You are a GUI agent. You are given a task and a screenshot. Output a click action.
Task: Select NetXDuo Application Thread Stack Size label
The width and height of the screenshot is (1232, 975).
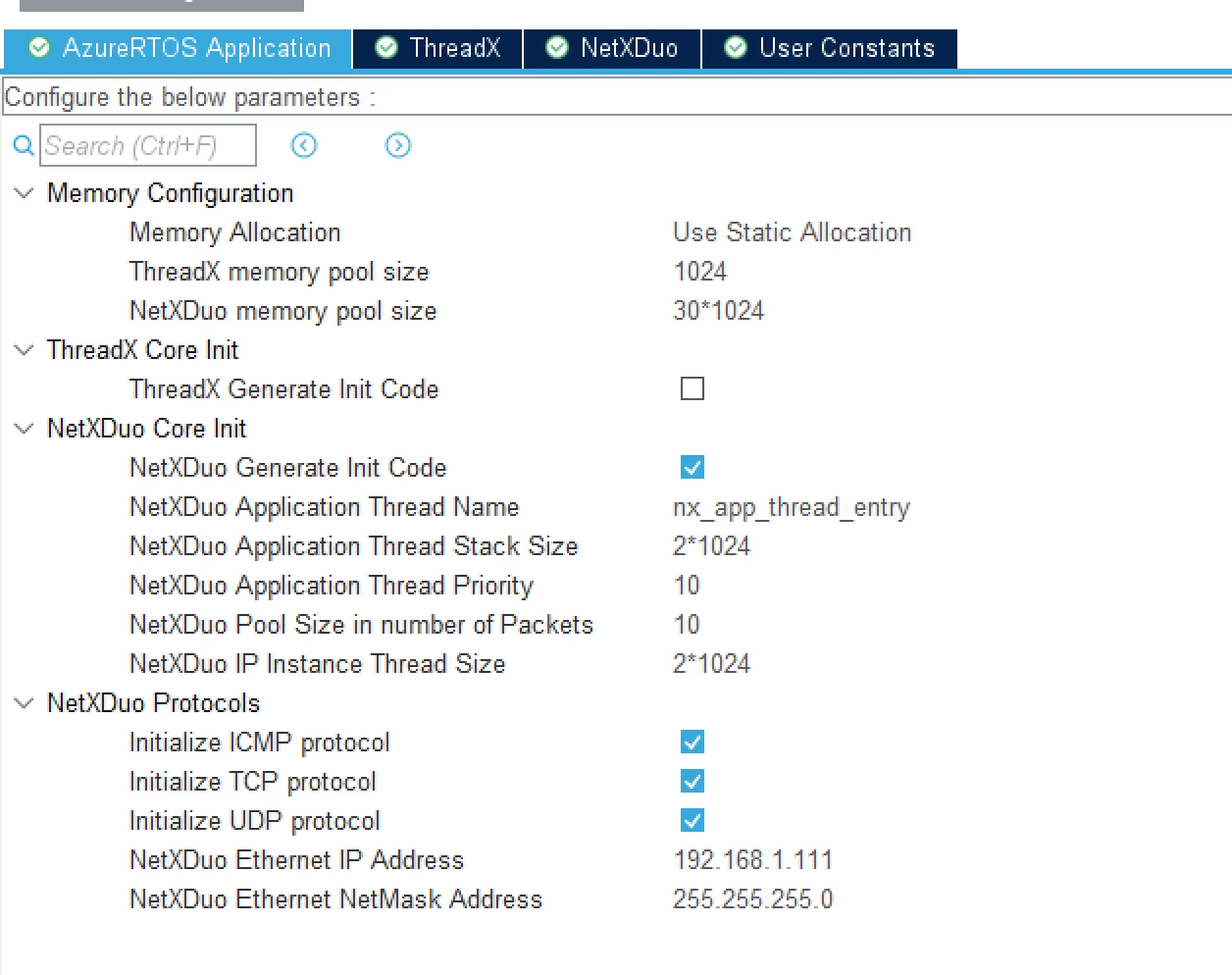point(354,546)
